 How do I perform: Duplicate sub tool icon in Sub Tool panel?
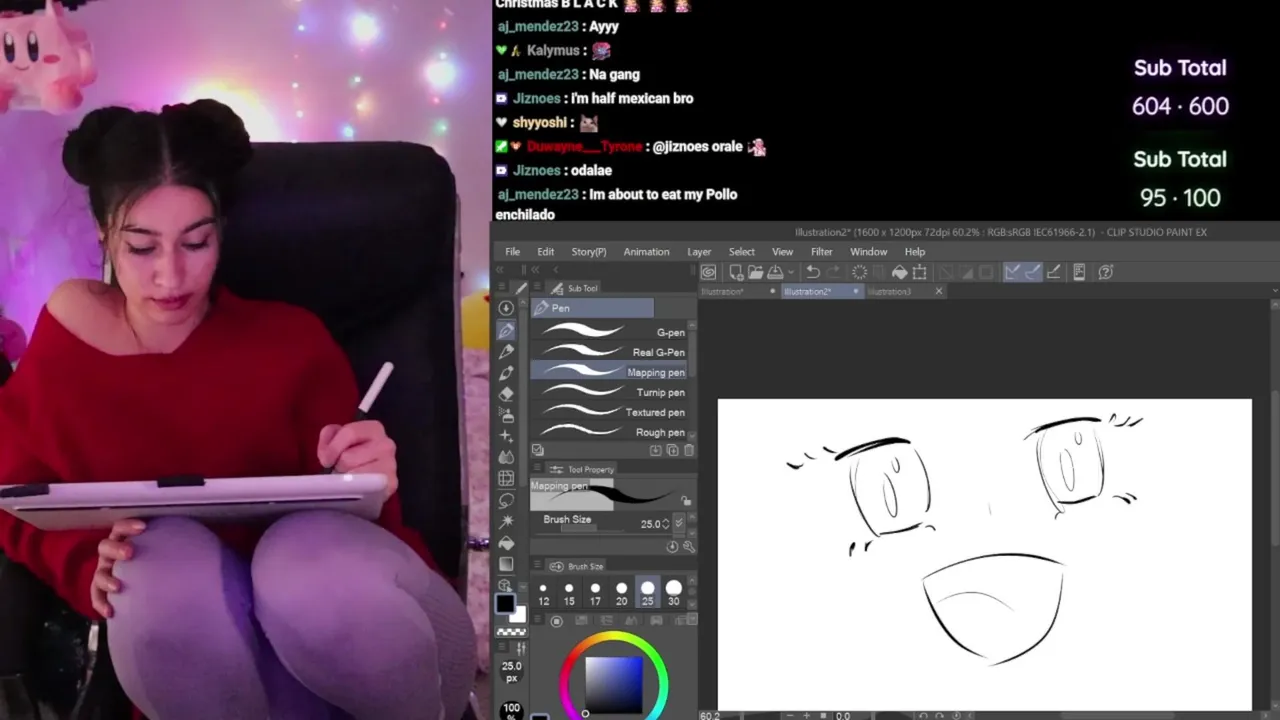click(672, 451)
